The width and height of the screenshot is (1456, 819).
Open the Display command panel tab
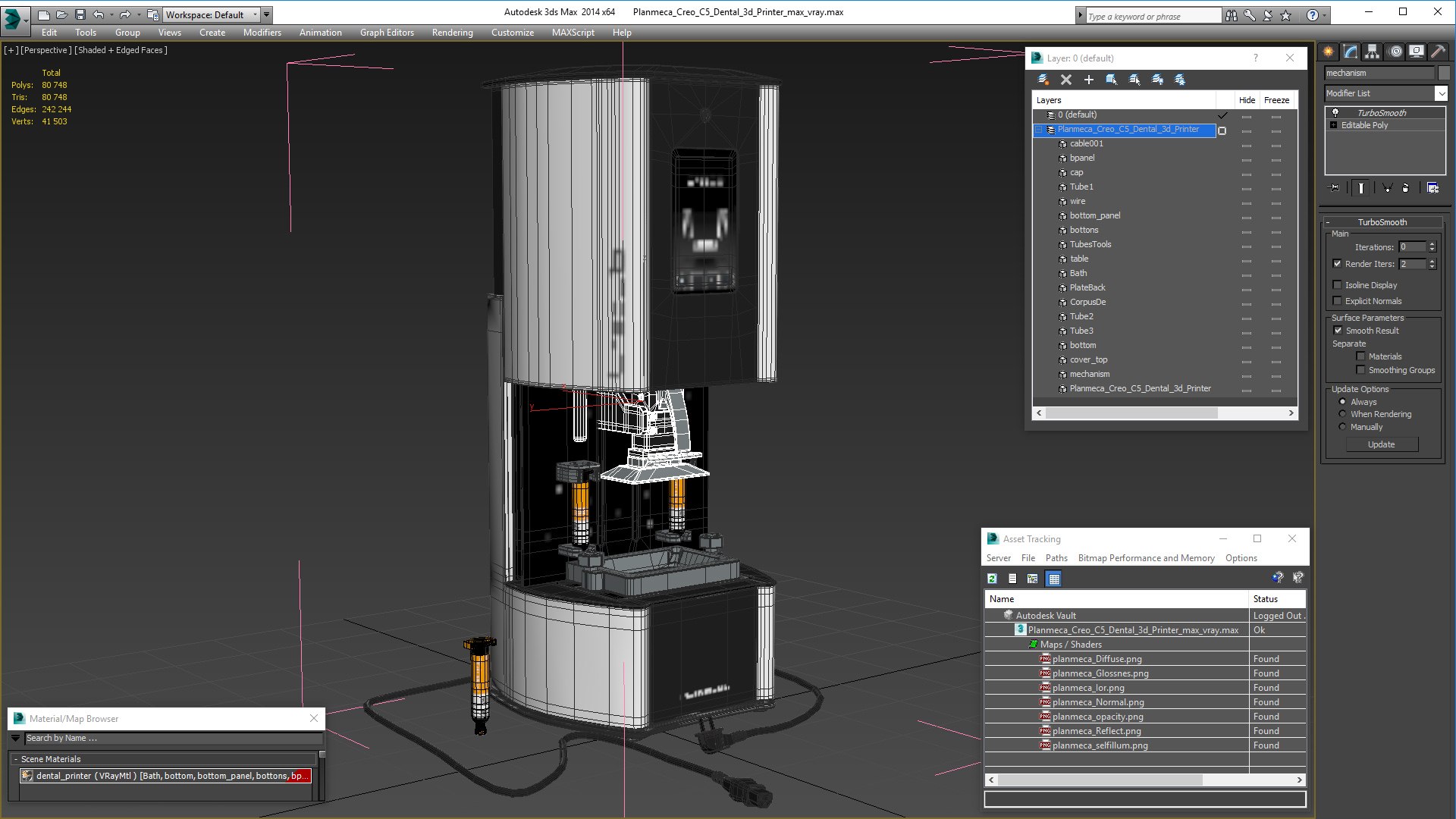pyautogui.click(x=1417, y=52)
